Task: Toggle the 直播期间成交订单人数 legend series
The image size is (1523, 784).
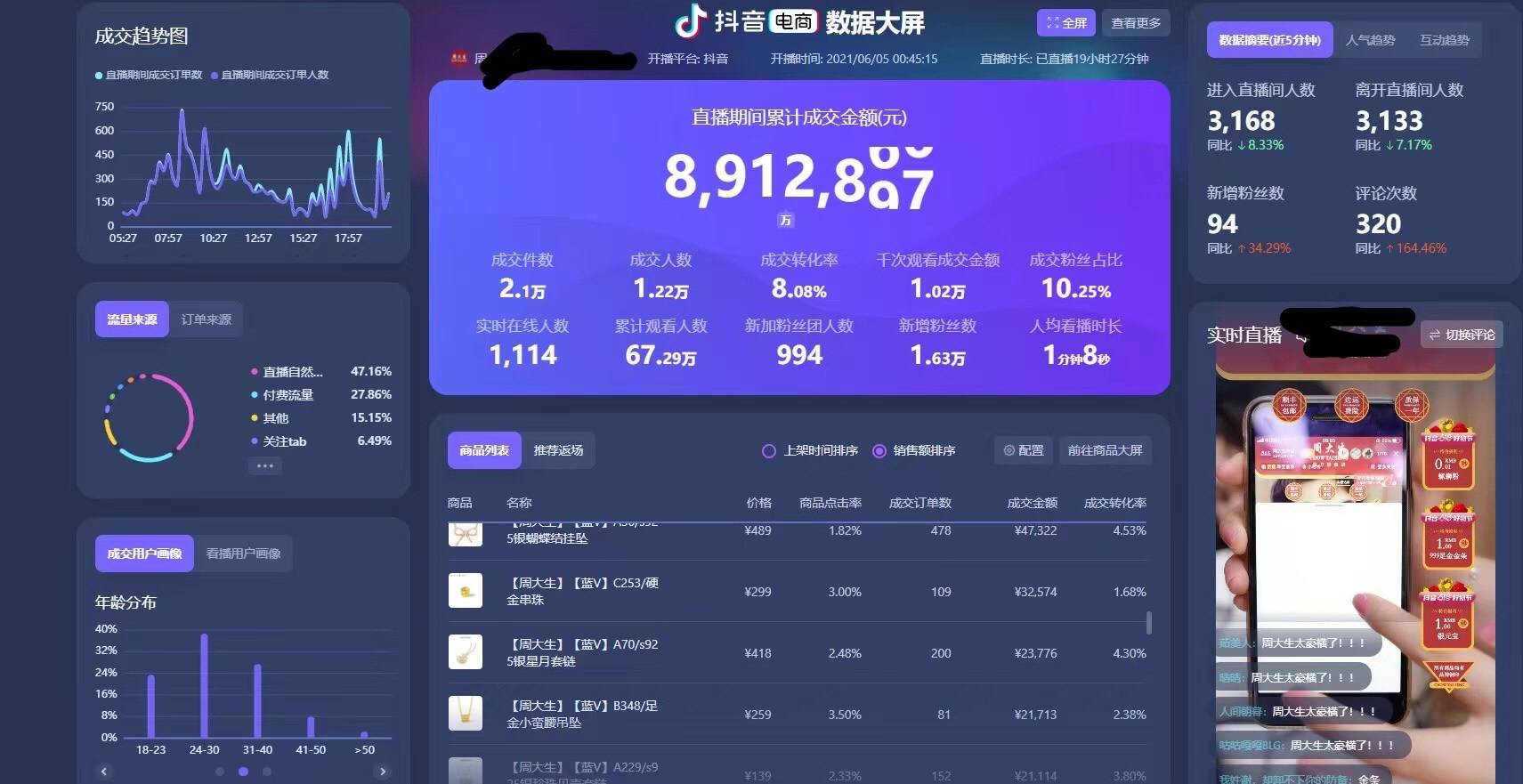Action: point(270,75)
